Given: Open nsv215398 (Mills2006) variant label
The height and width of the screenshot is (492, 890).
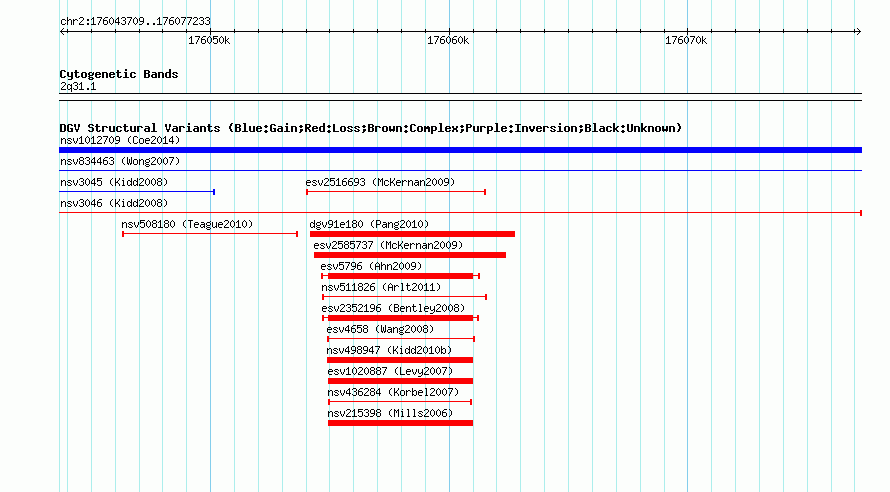Looking at the screenshot, I should (390, 413).
